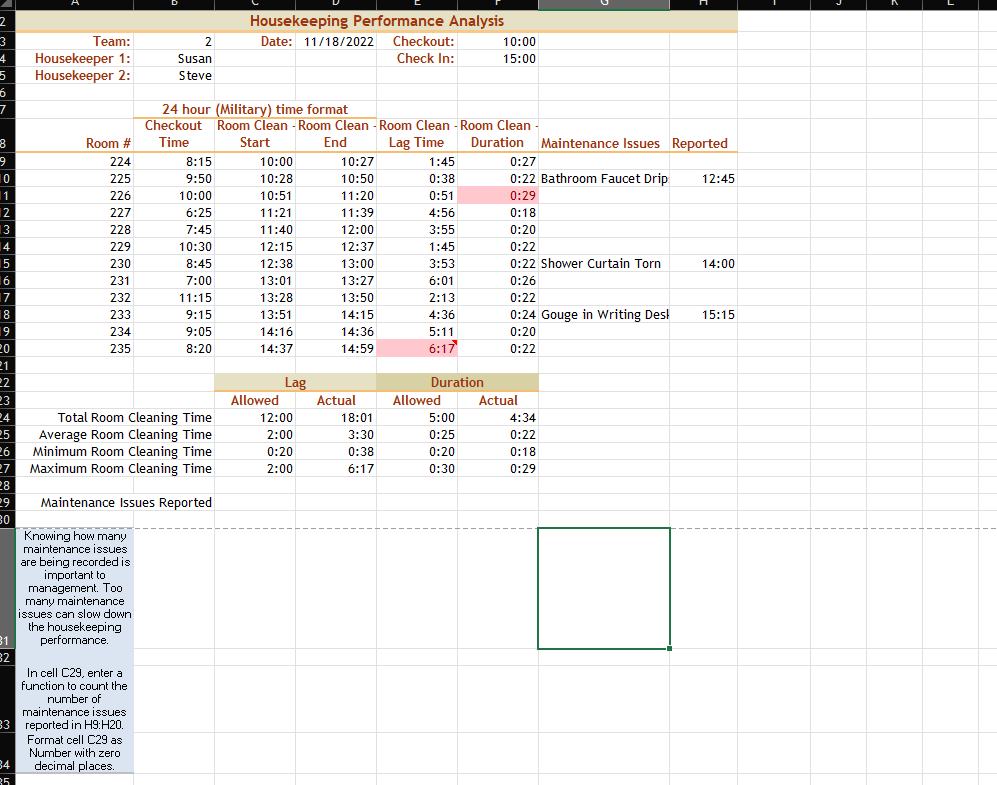Click the Allowed header under the Lag section

pos(254,399)
